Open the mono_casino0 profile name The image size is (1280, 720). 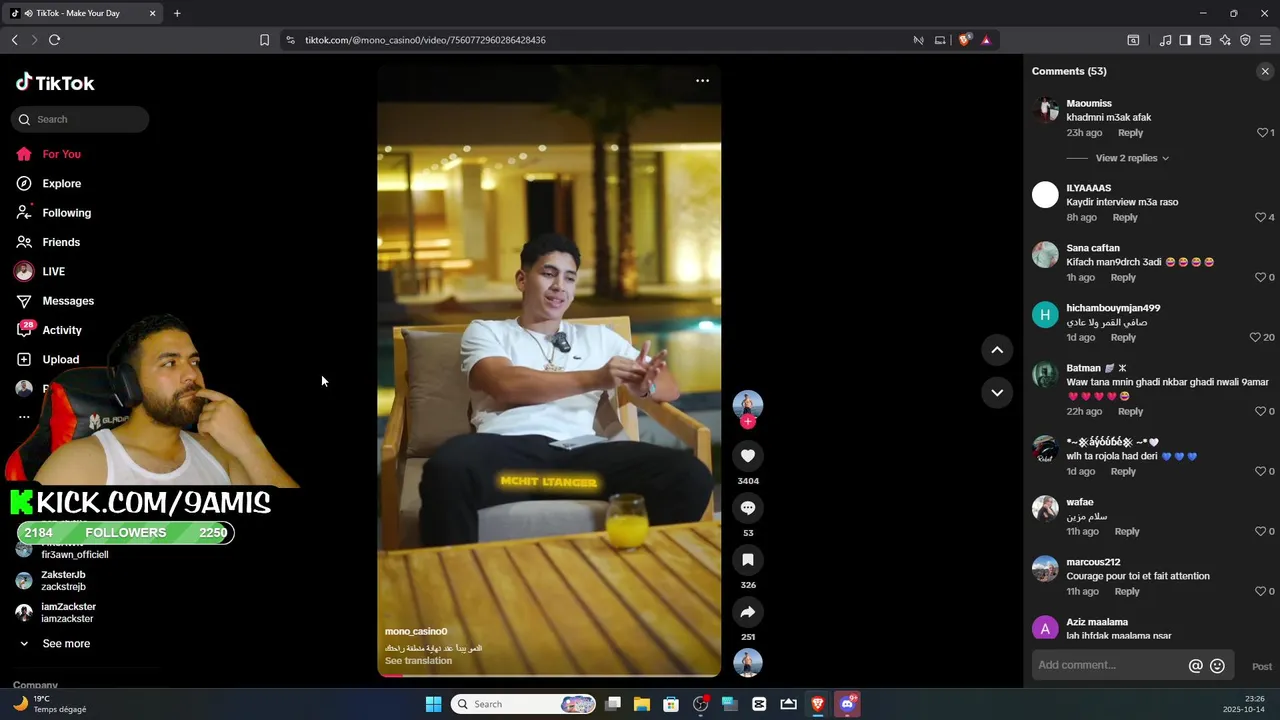coord(416,632)
